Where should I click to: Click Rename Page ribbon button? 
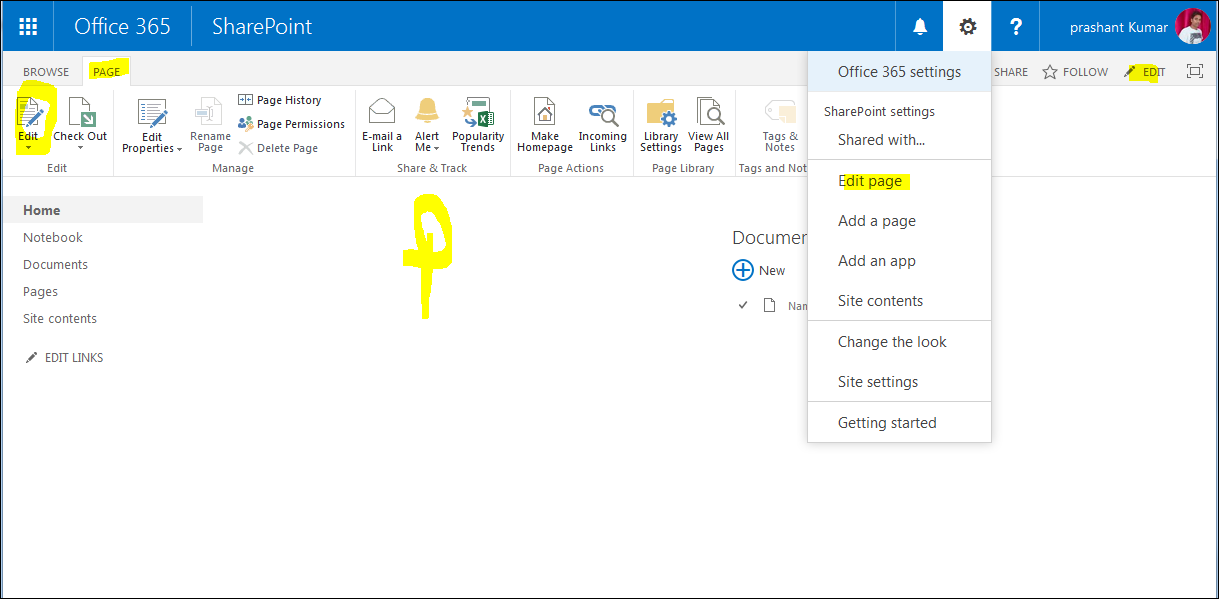[210, 125]
